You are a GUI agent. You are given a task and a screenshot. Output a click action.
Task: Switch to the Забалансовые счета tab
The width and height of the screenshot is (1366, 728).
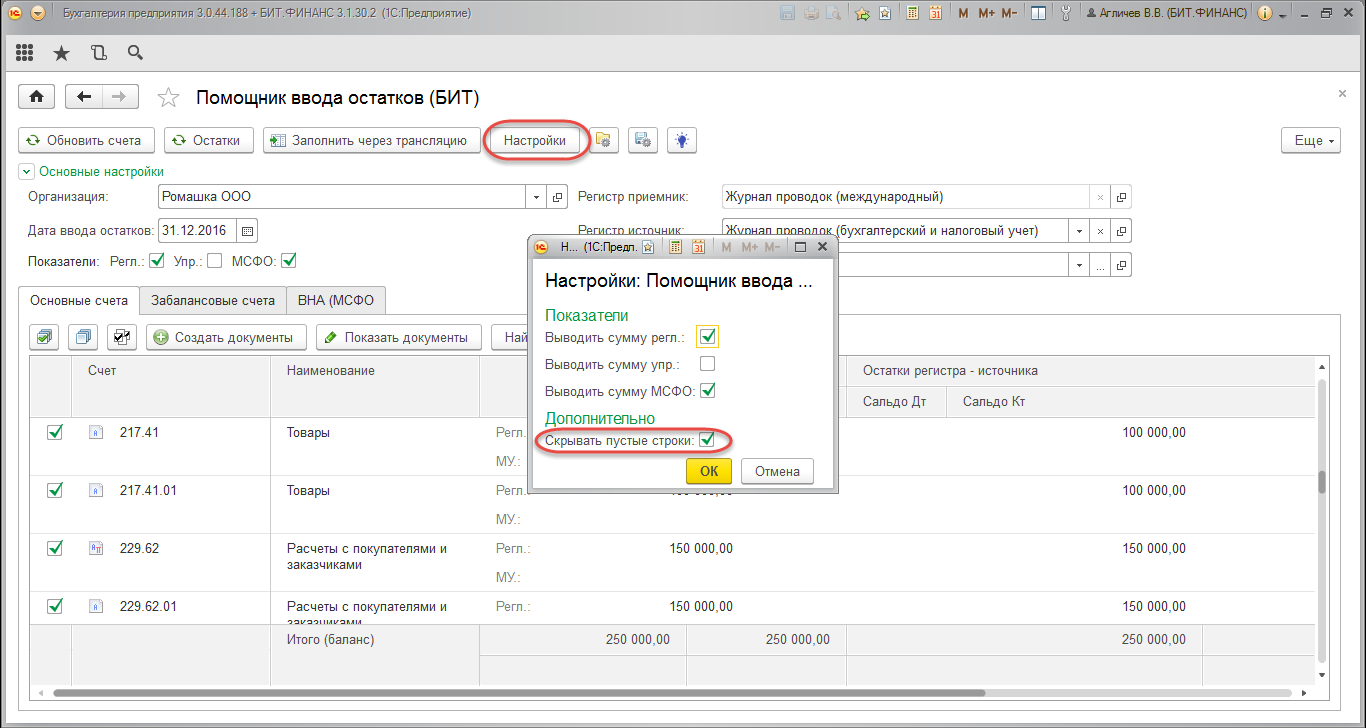coord(212,300)
